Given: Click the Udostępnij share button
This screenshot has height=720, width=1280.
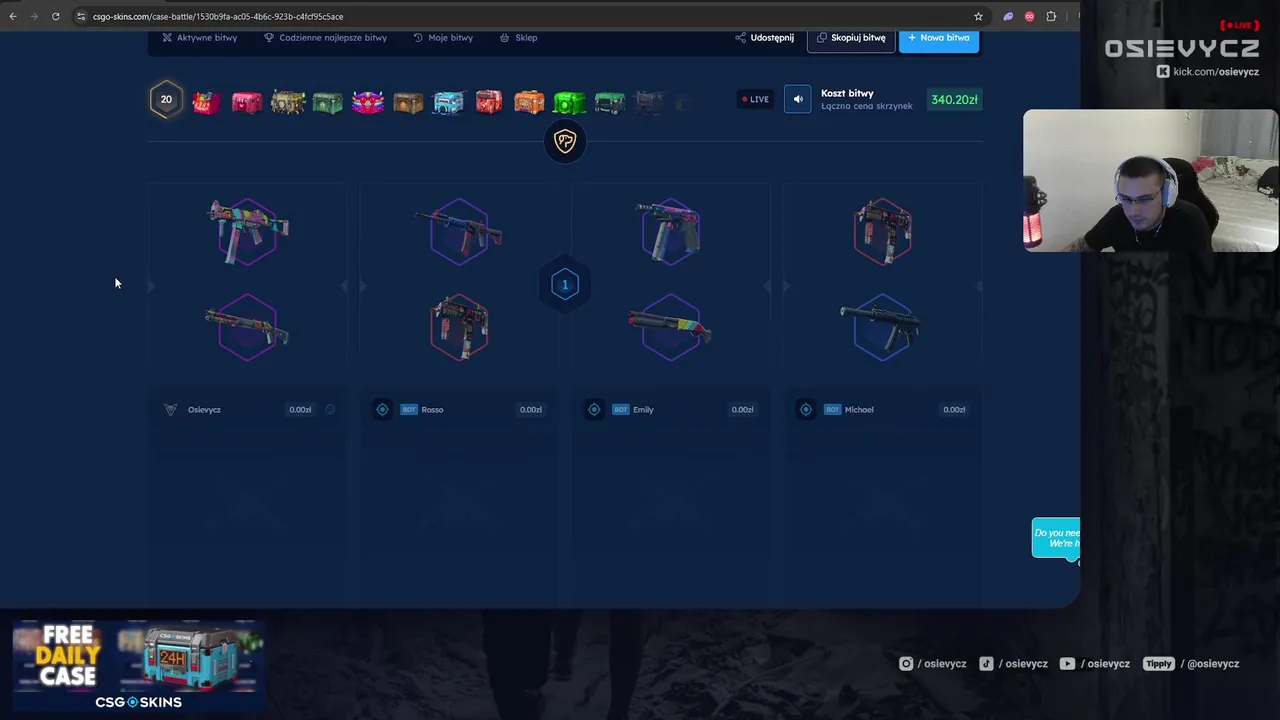Looking at the screenshot, I should 765,37.
